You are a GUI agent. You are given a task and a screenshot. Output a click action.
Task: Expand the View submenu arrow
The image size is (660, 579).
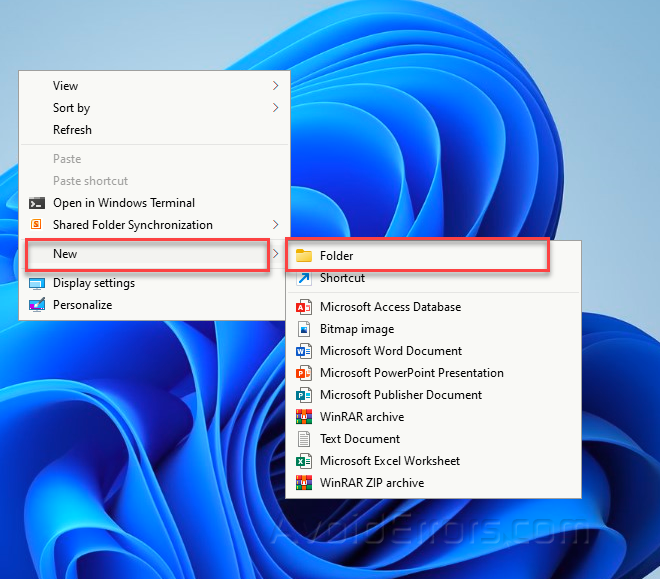pos(275,86)
